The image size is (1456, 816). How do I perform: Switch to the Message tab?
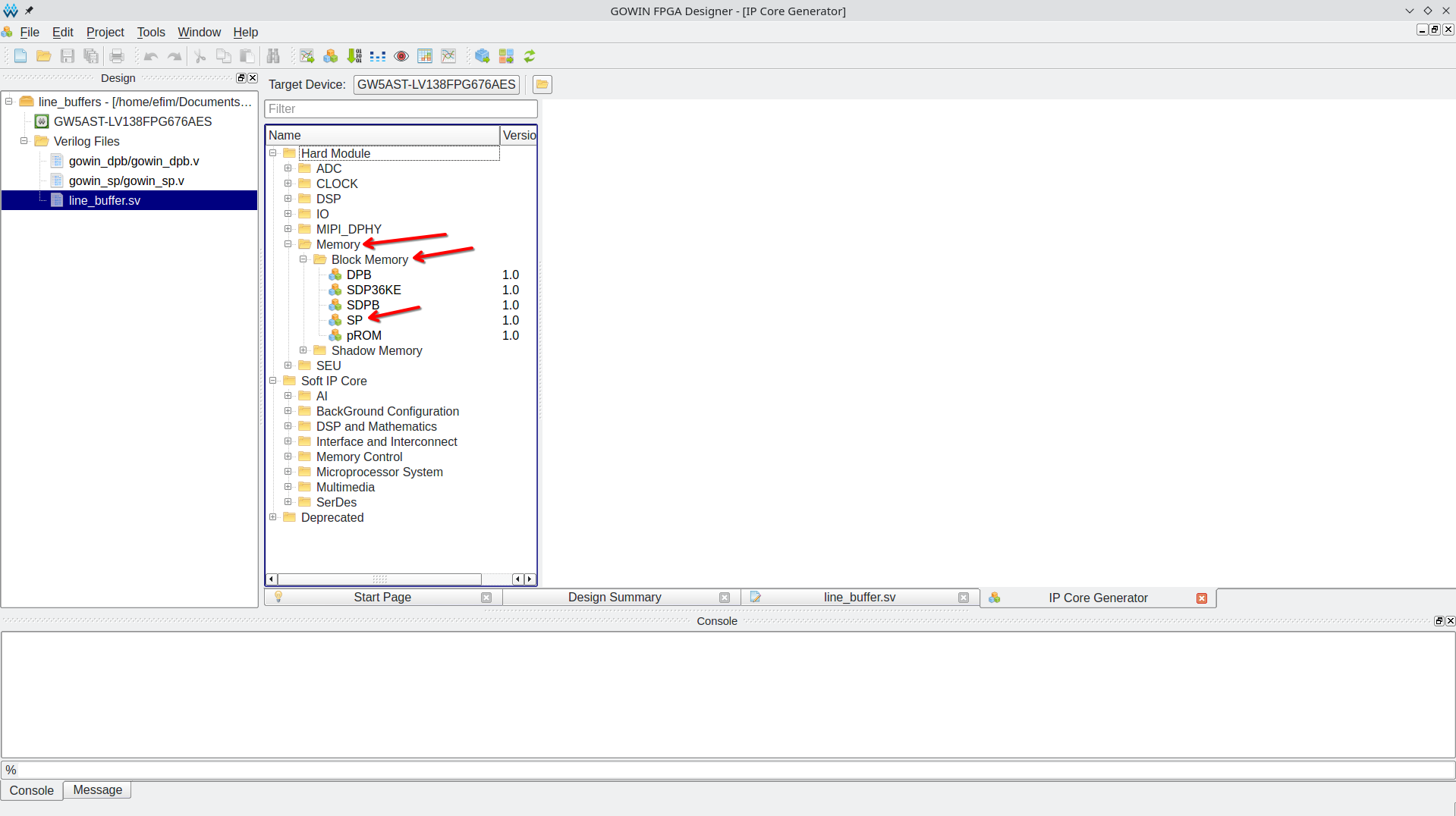98,790
